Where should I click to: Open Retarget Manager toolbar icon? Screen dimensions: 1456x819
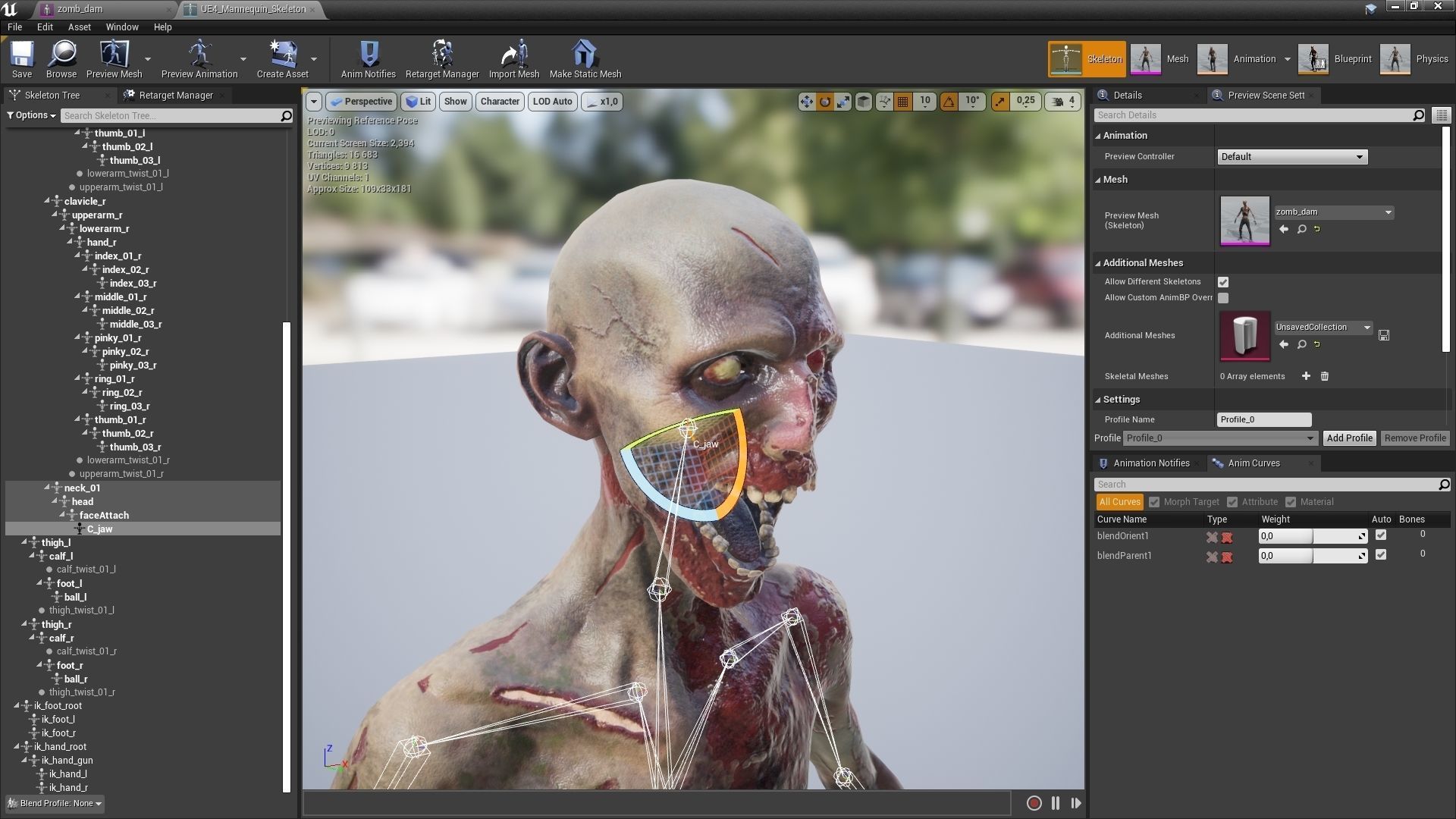(442, 59)
